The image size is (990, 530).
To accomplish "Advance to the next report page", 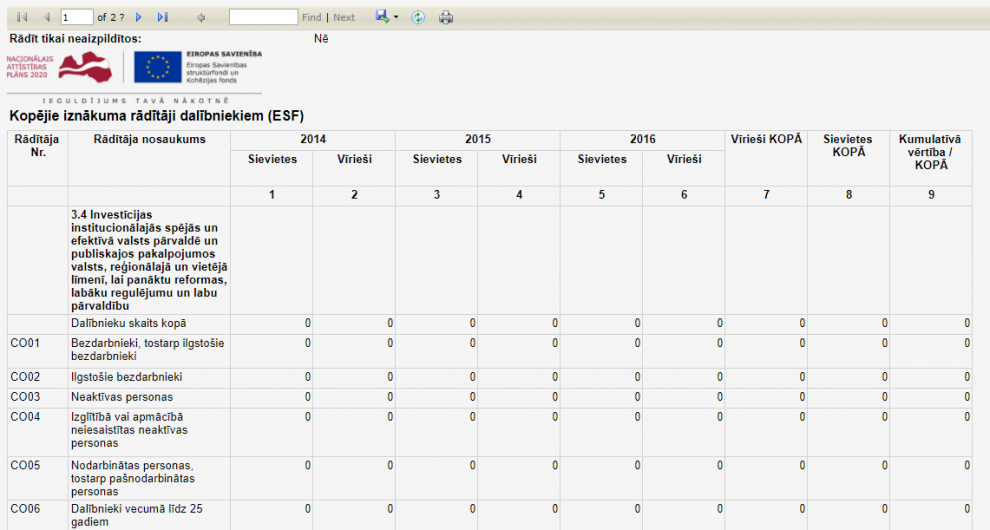I will click(139, 18).
